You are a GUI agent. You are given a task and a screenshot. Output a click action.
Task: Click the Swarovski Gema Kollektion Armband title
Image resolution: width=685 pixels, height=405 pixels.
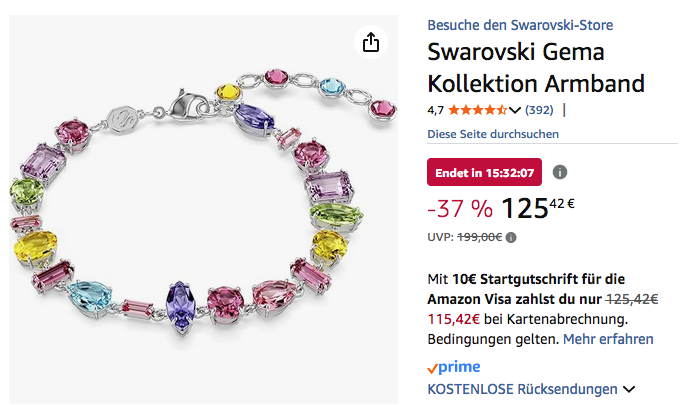pyautogui.click(x=536, y=67)
